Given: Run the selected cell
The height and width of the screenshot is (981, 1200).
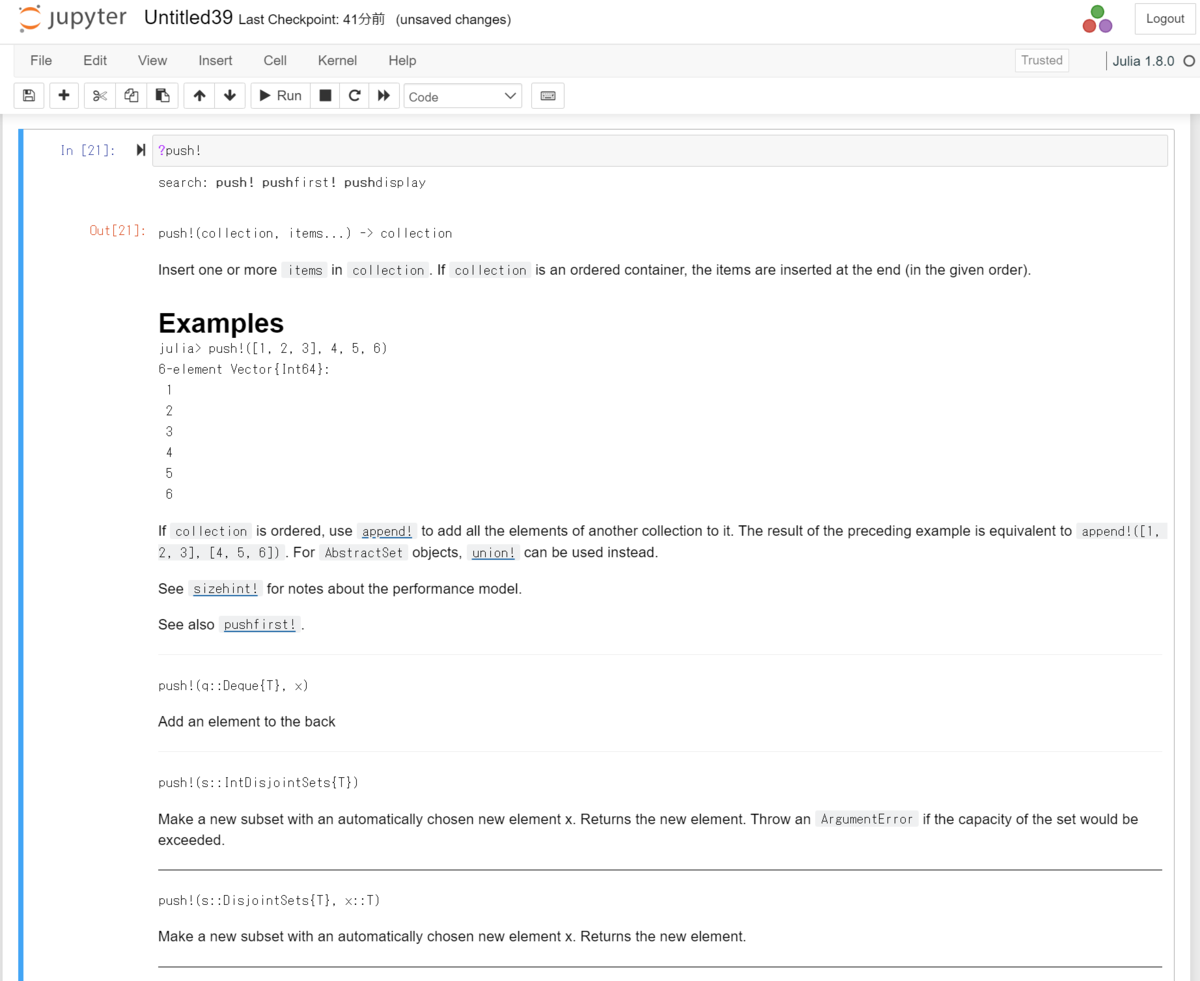Looking at the screenshot, I should coord(280,96).
